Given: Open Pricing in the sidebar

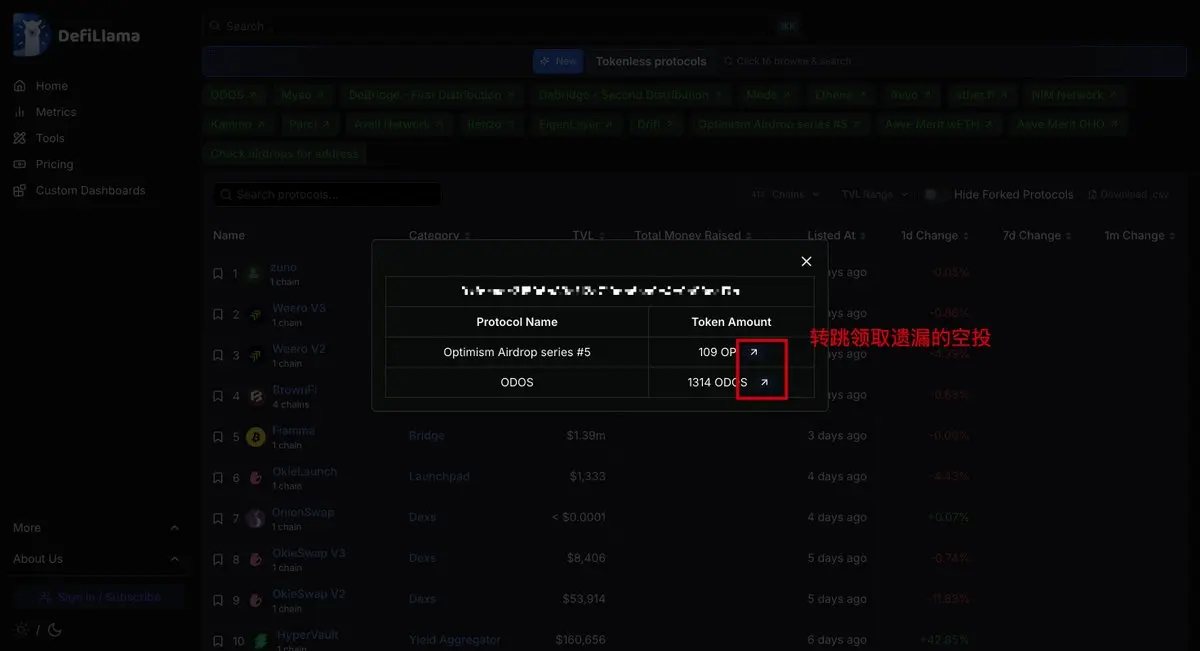Looking at the screenshot, I should point(54,164).
